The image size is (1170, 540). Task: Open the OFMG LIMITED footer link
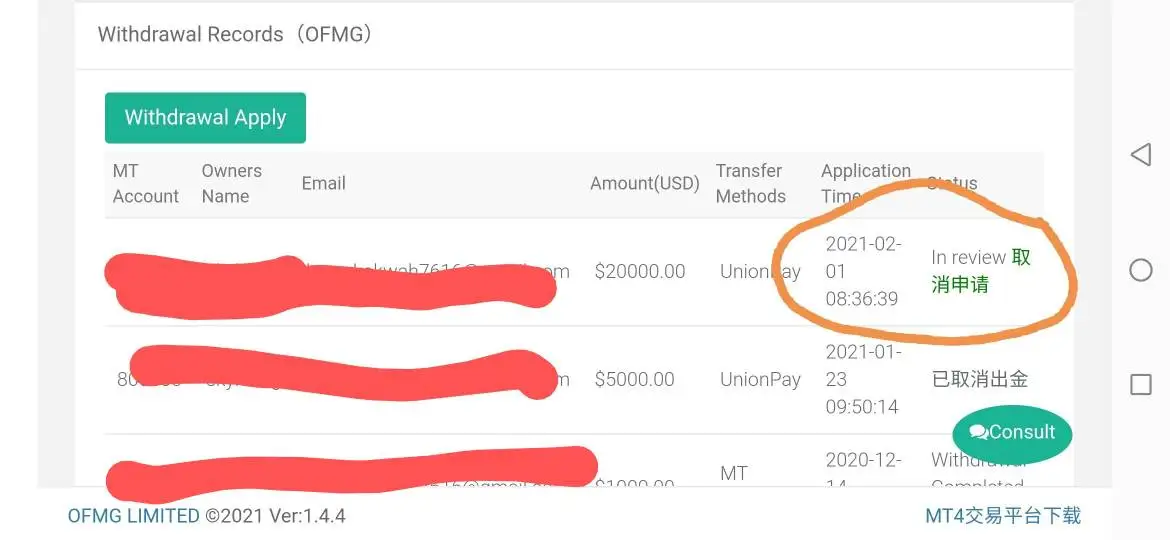[x=134, y=516]
